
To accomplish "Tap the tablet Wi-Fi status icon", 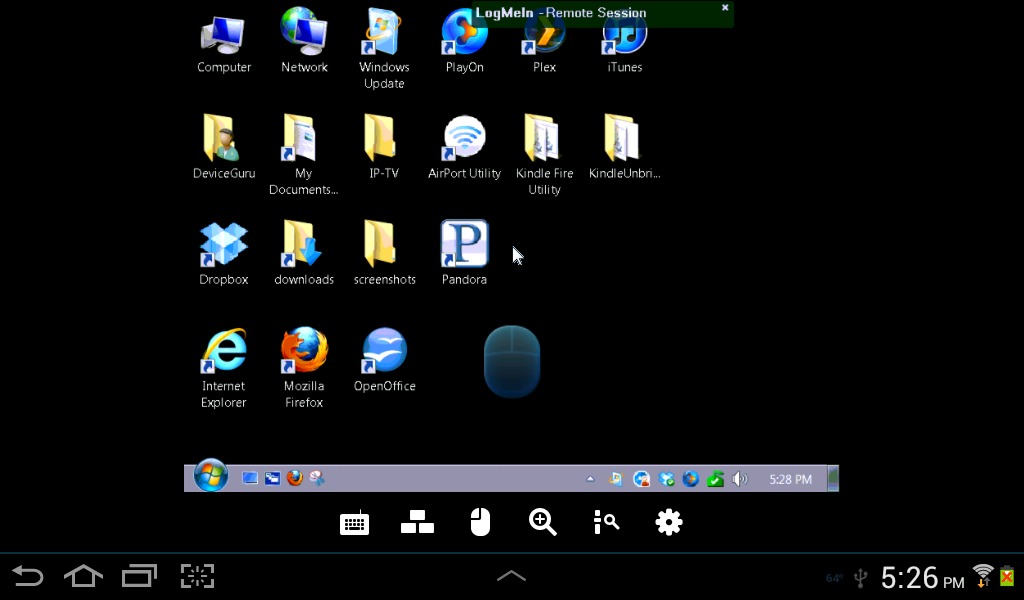I will click(x=983, y=576).
